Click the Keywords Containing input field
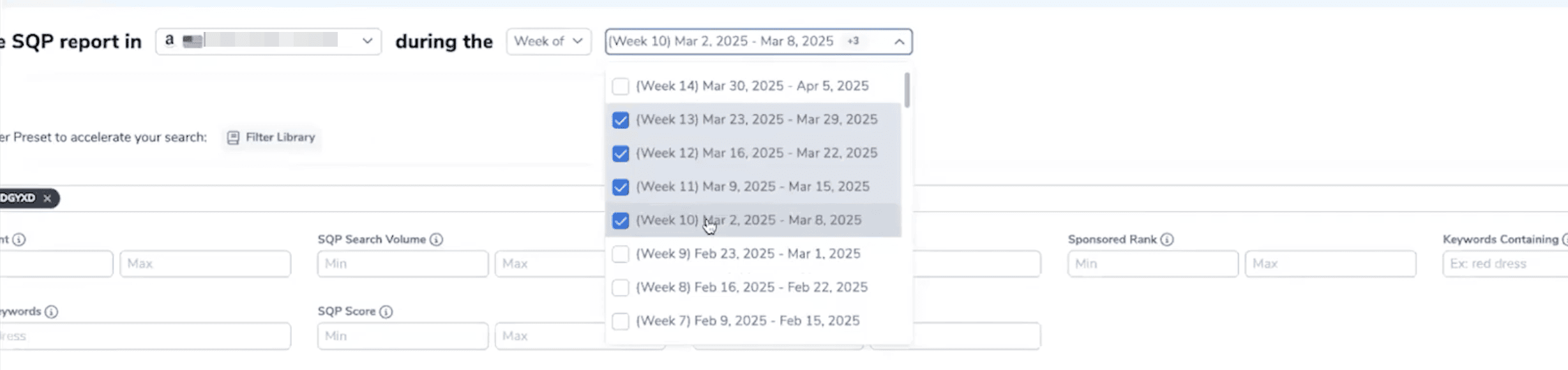This screenshot has height=370, width=1568. pyautogui.click(x=1504, y=264)
